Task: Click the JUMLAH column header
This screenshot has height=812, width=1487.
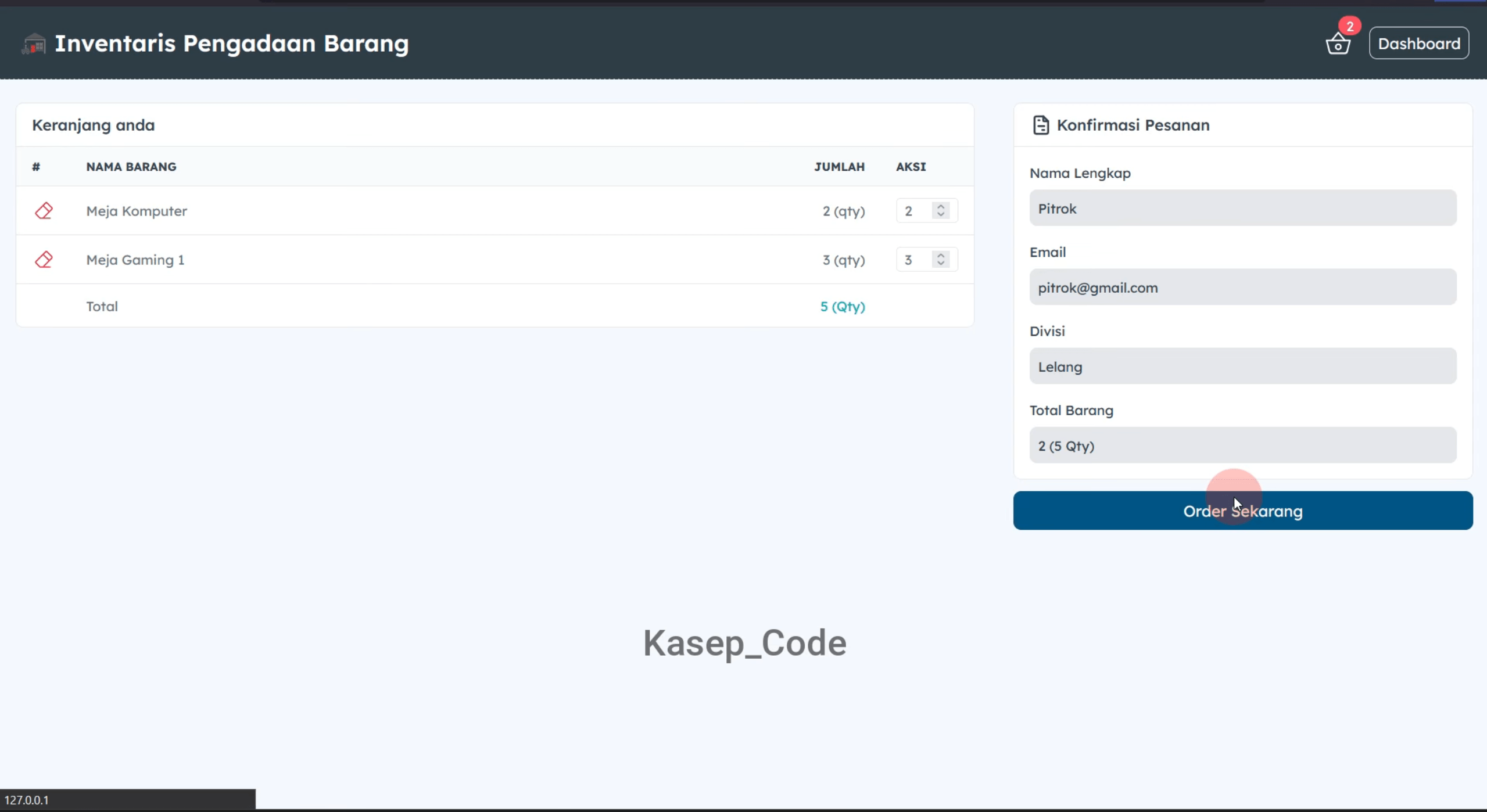Action: [839, 167]
